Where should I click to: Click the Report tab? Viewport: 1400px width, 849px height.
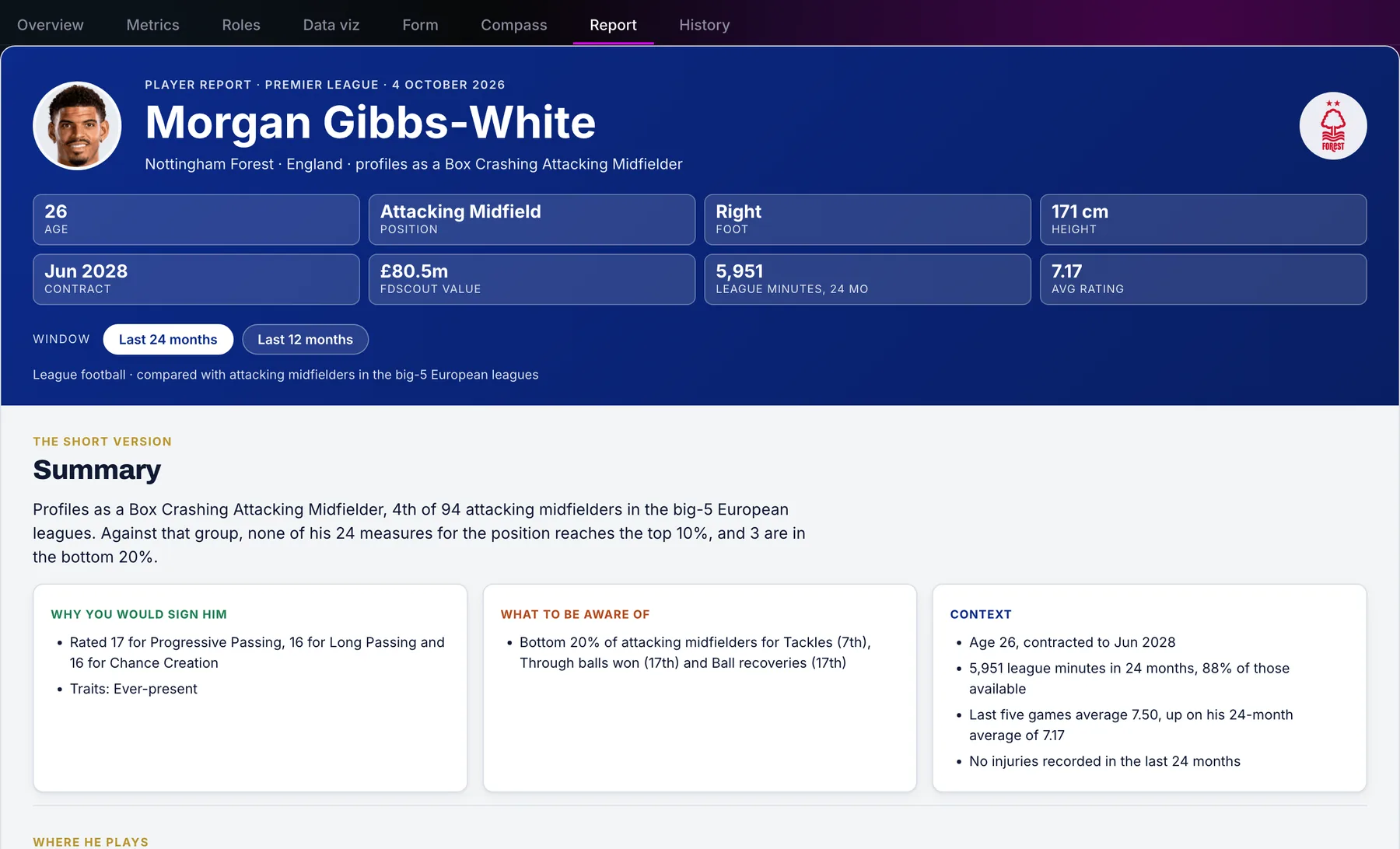pos(613,25)
